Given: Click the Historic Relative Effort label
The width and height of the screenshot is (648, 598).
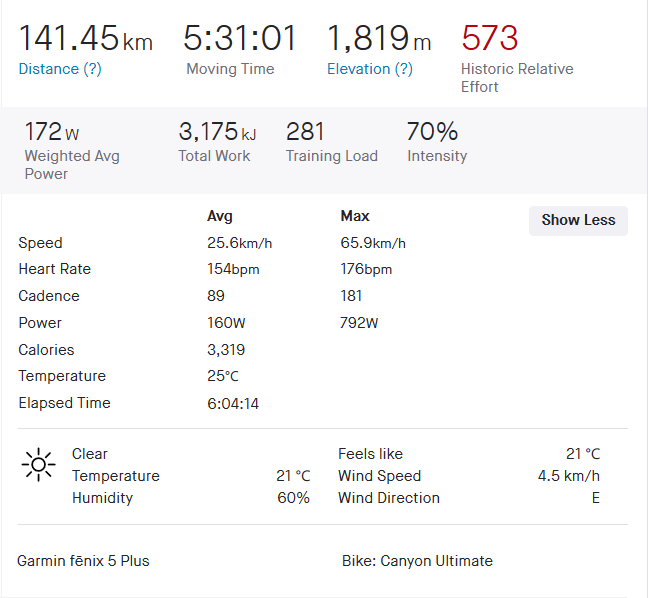Looking at the screenshot, I should point(517,78).
